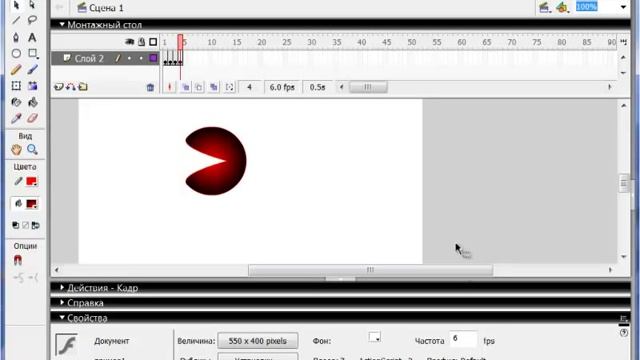Select the Zoom magnifier tool

tap(32, 150)
